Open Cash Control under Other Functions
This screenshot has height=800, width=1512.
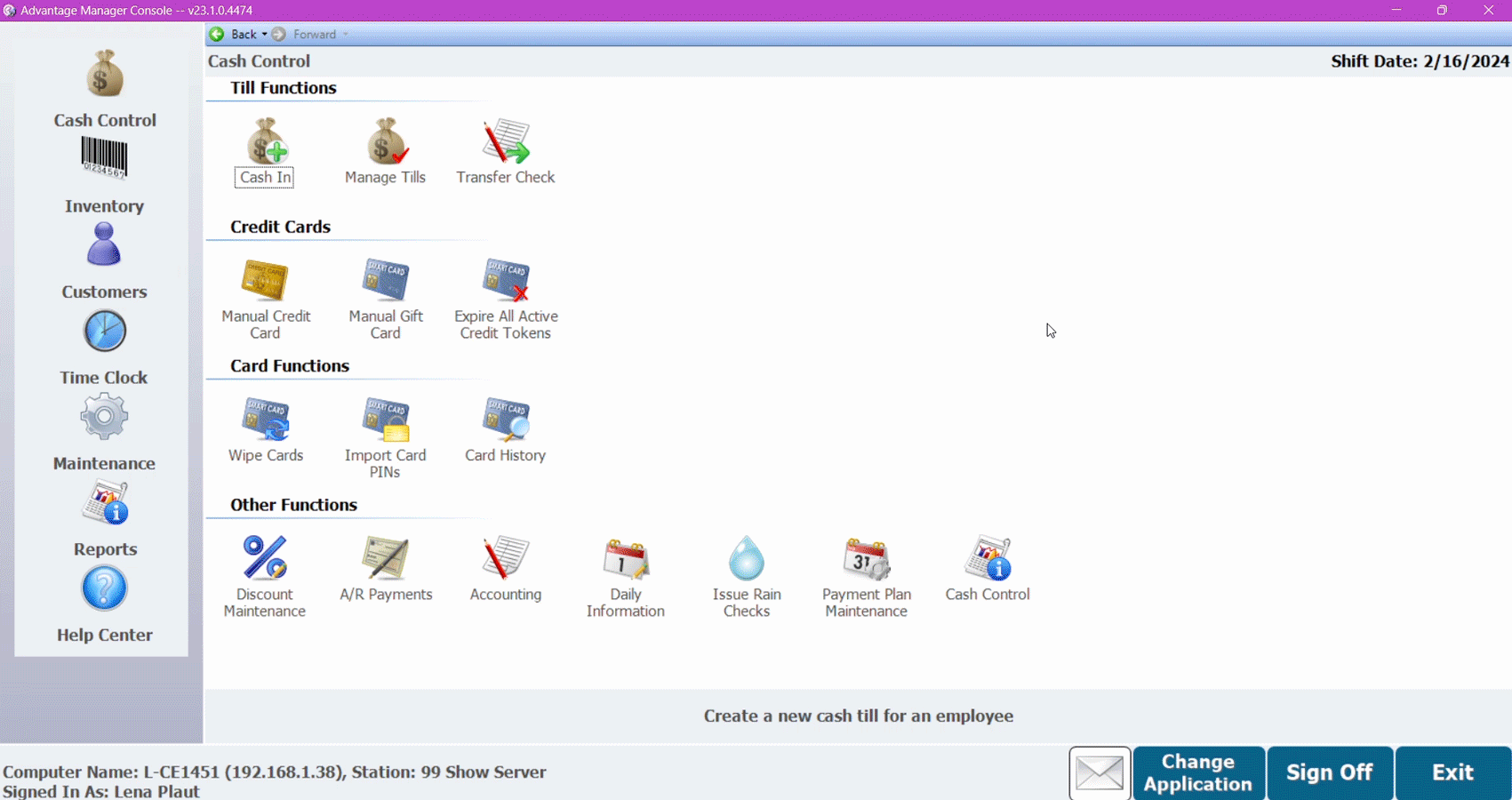pyautogui.click(x=988, y=569)
